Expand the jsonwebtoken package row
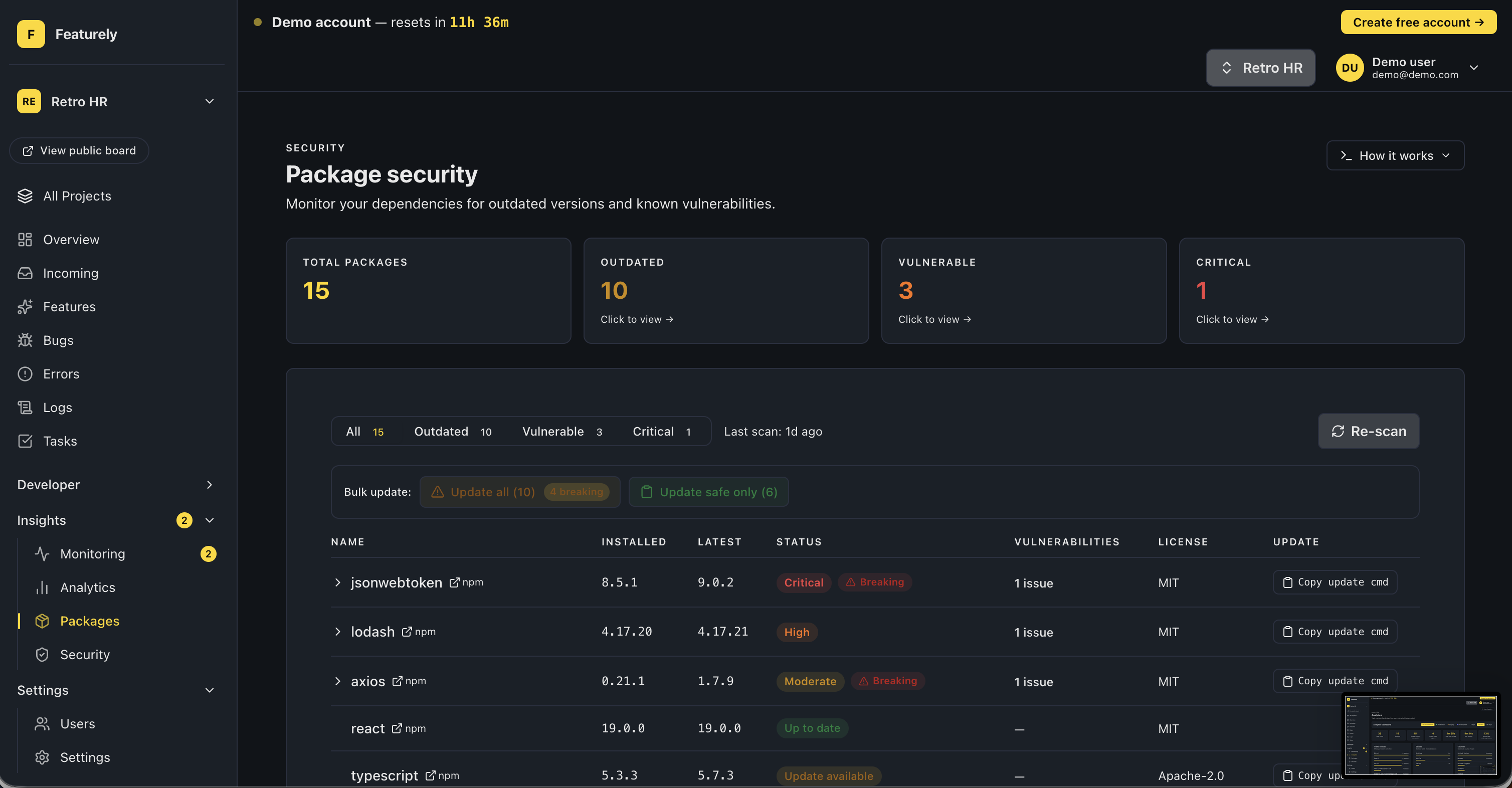Screen dimensions: 1512x788 point(337,582)
